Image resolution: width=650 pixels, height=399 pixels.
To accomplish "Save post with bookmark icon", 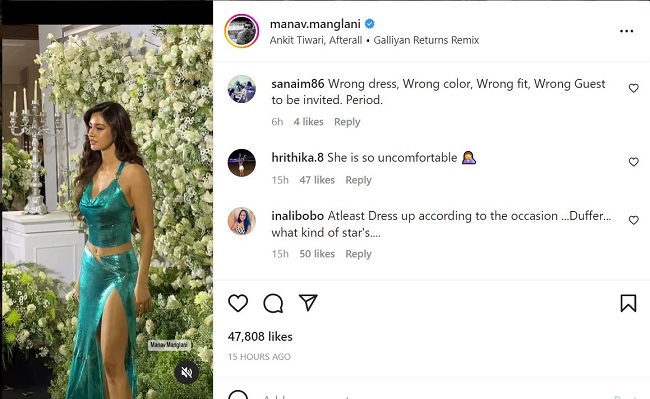I will [628, 303].
